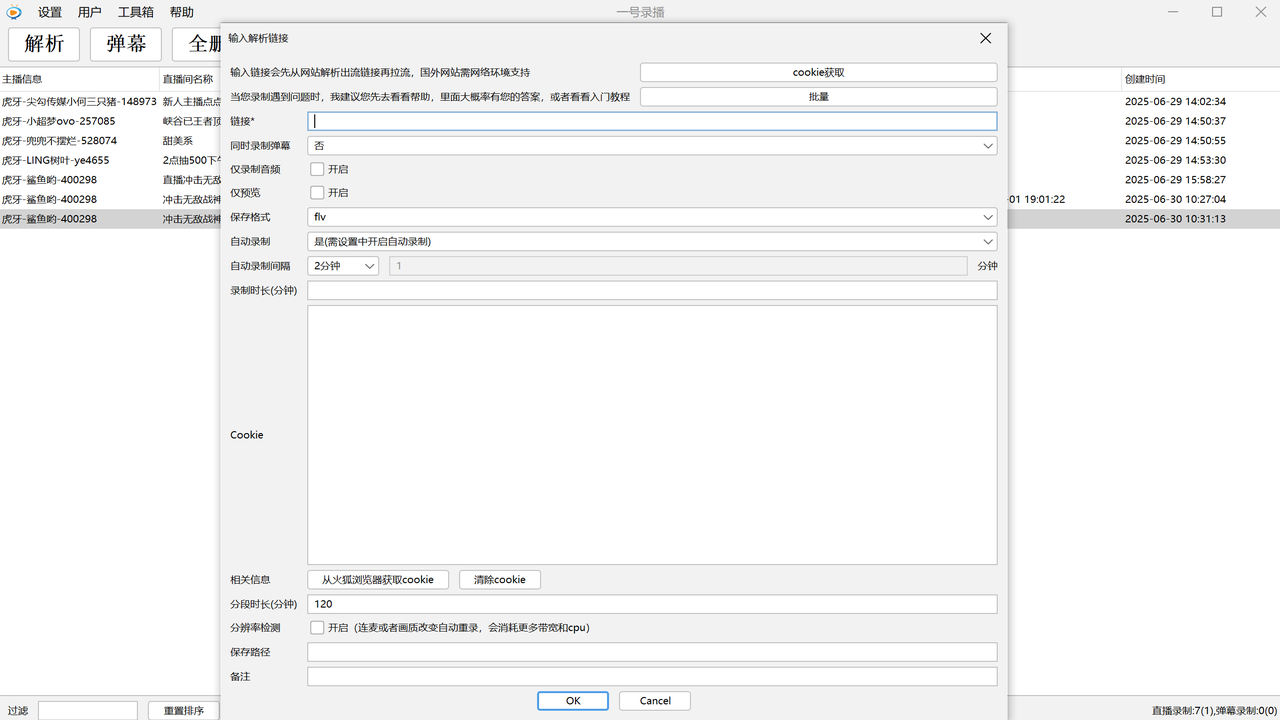Click into the 链接 input field

(651, 121)
